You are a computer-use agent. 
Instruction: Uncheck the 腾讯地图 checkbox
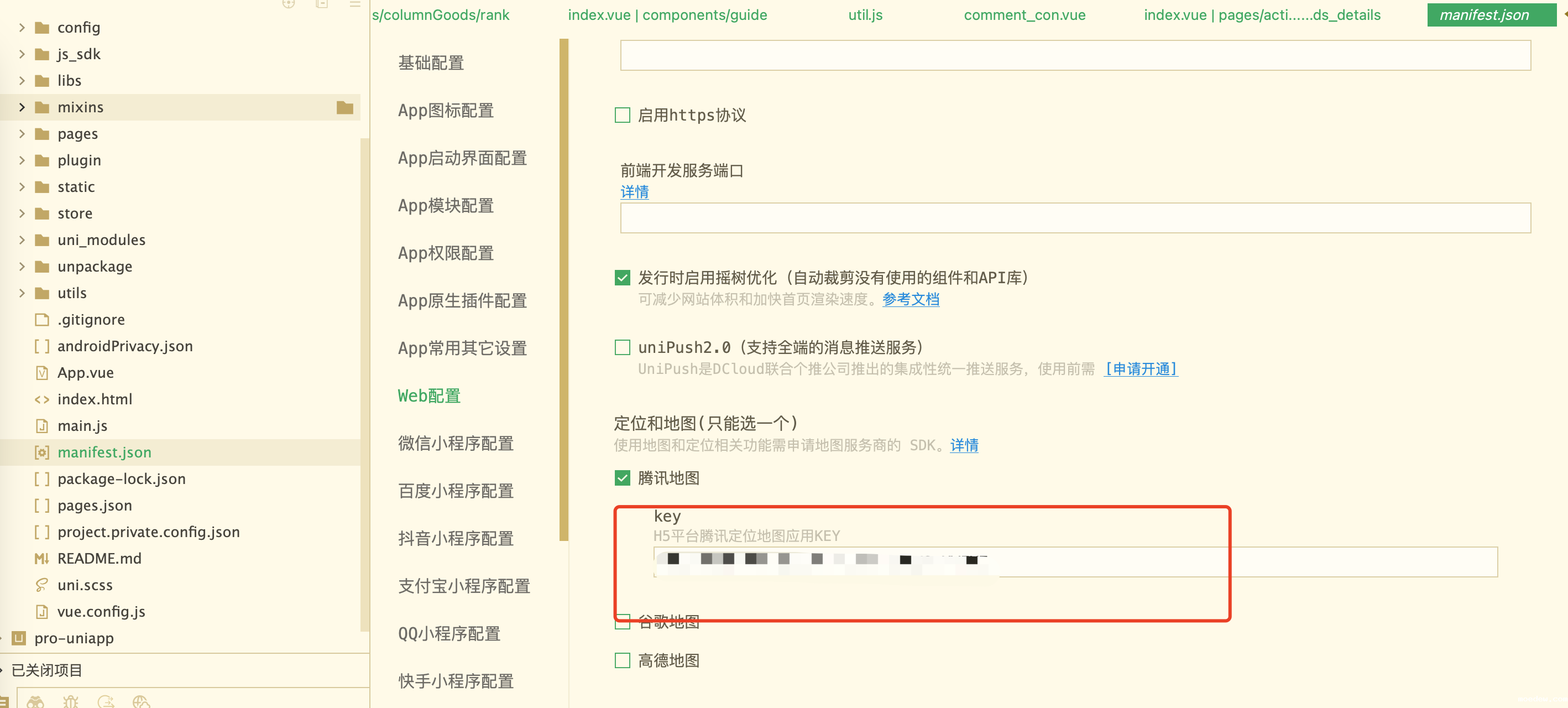coord(622,478)
